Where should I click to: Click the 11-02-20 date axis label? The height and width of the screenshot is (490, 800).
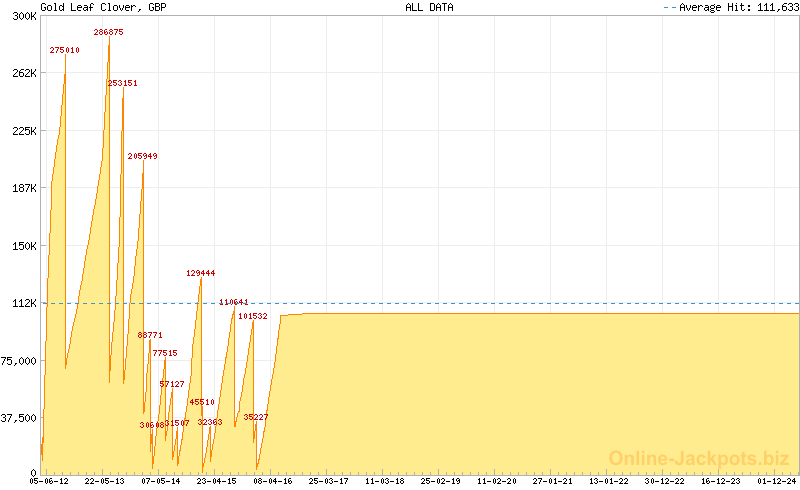click(497, 481)
